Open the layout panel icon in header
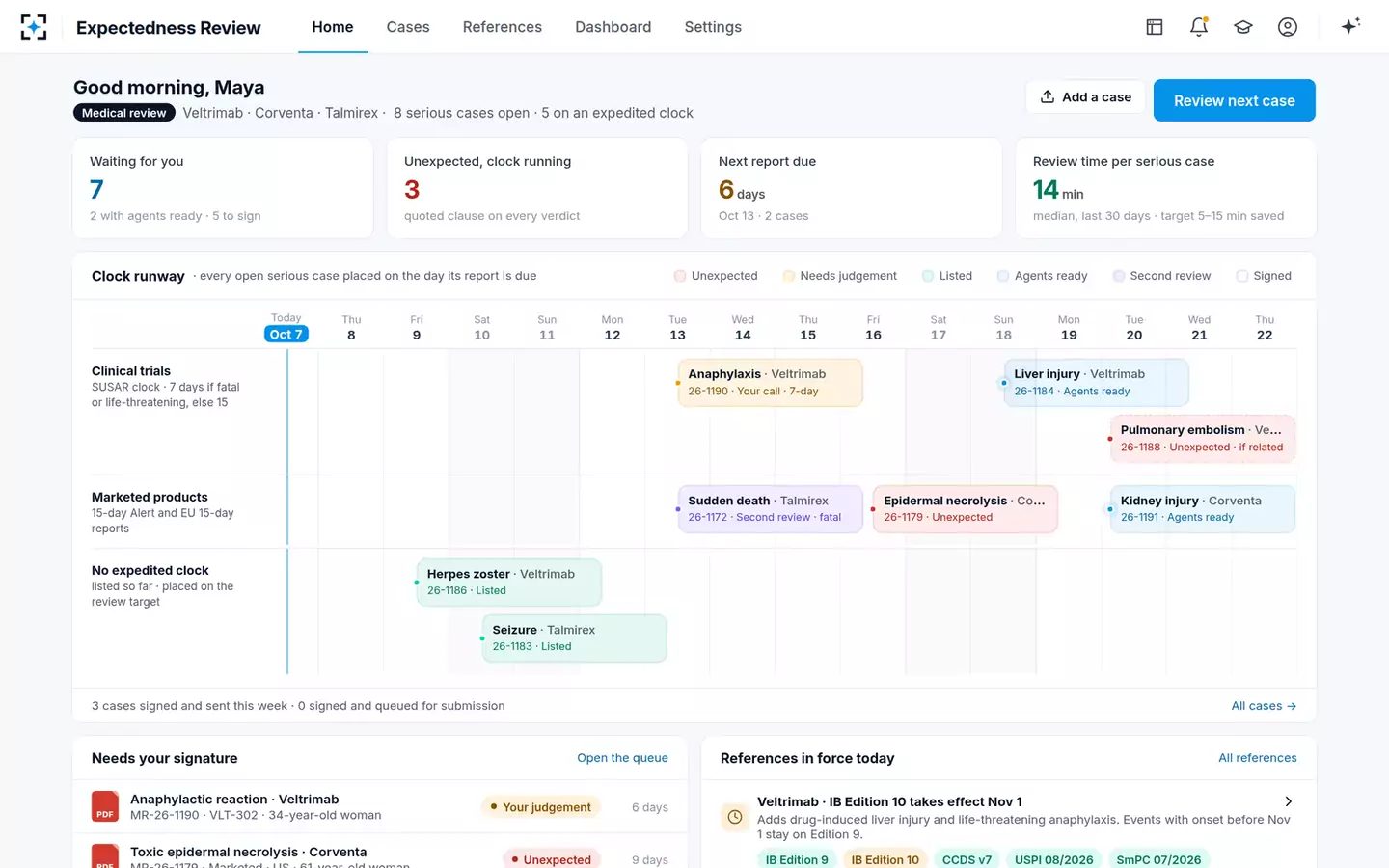Screen dimensions: 1389x868 tap(1155, 27)
